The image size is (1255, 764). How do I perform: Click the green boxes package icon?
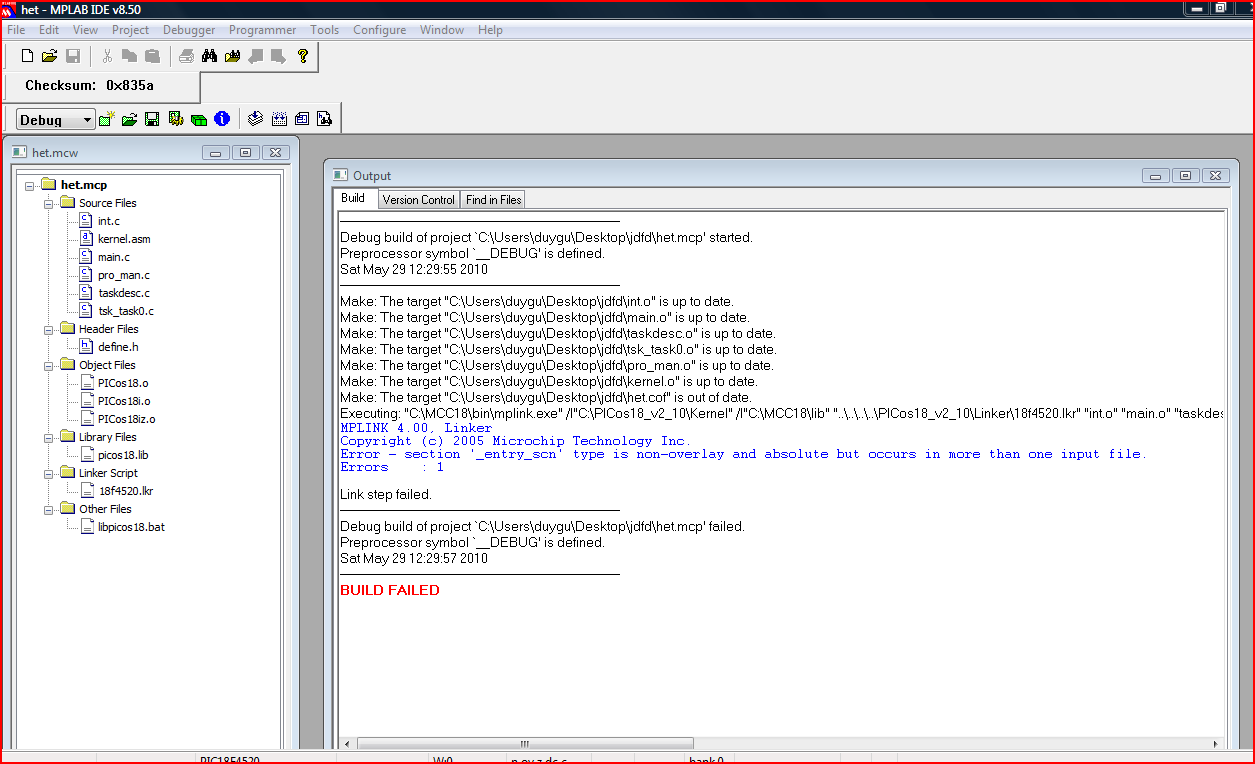click(199, 119)
